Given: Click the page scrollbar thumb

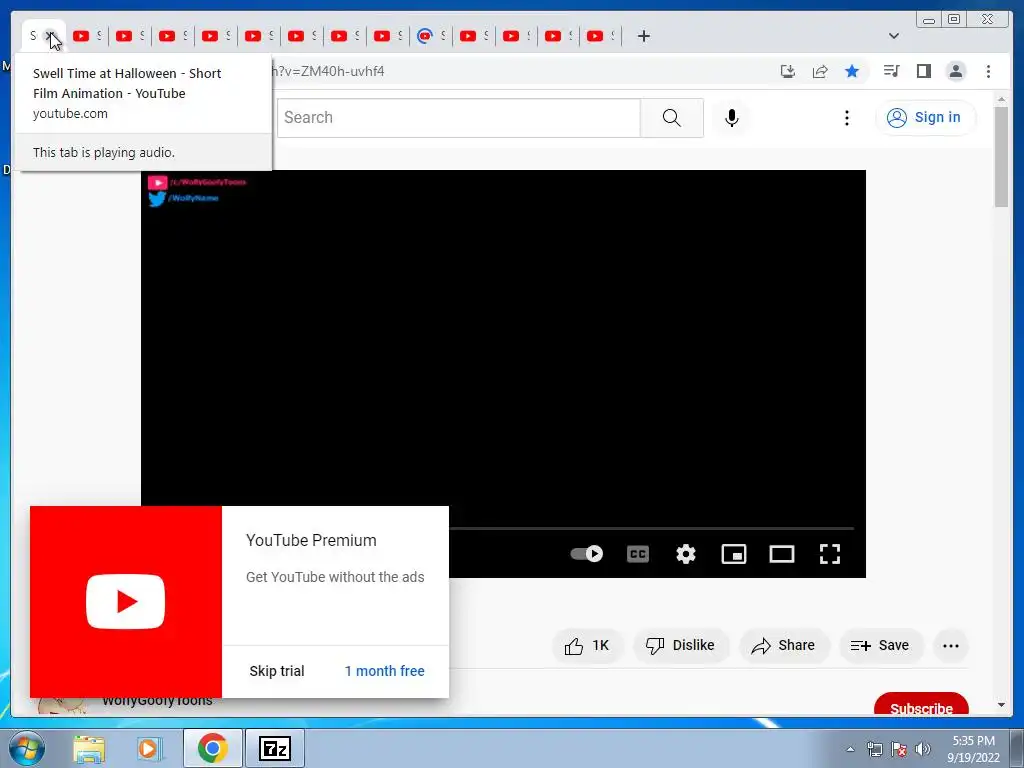Looking at the screenshot, I should point(1001,157).
